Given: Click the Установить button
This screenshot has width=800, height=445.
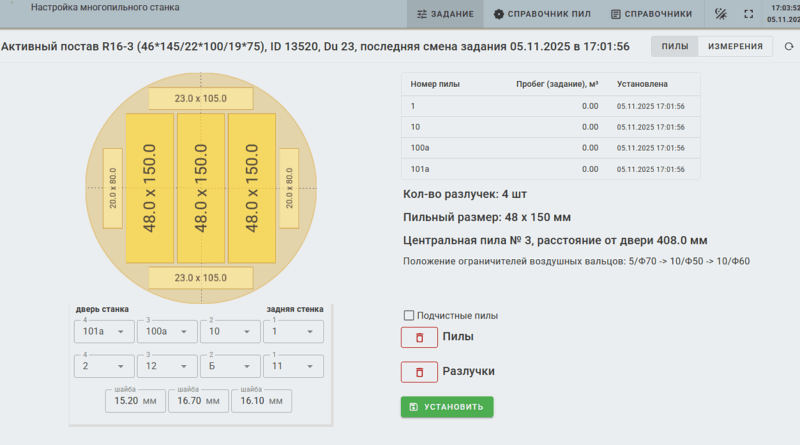Looking at the screenshot, I should (x=447, y=407).
